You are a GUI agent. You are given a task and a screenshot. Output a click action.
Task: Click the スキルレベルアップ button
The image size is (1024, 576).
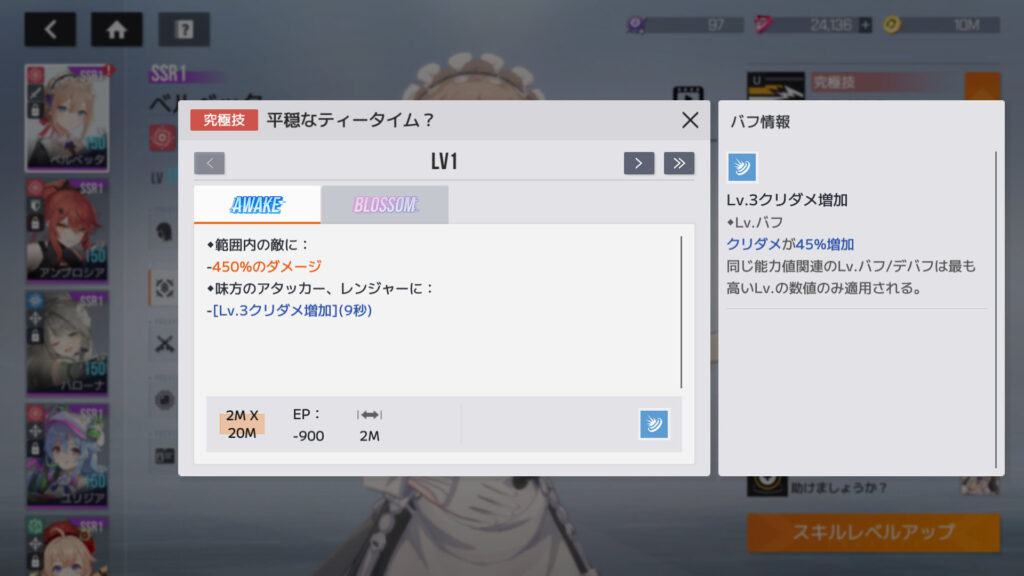coord(873,532)
